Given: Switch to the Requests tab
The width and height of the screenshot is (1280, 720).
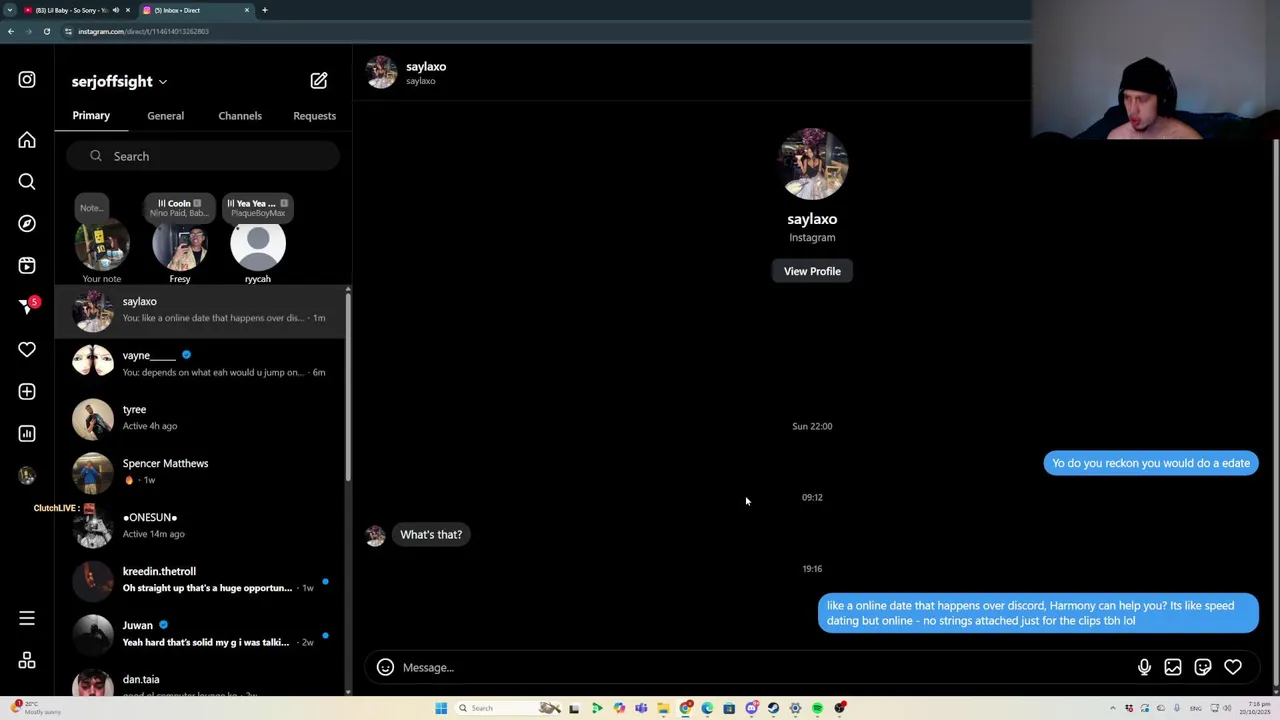Looking at the screenshot, I should point(314,116).
